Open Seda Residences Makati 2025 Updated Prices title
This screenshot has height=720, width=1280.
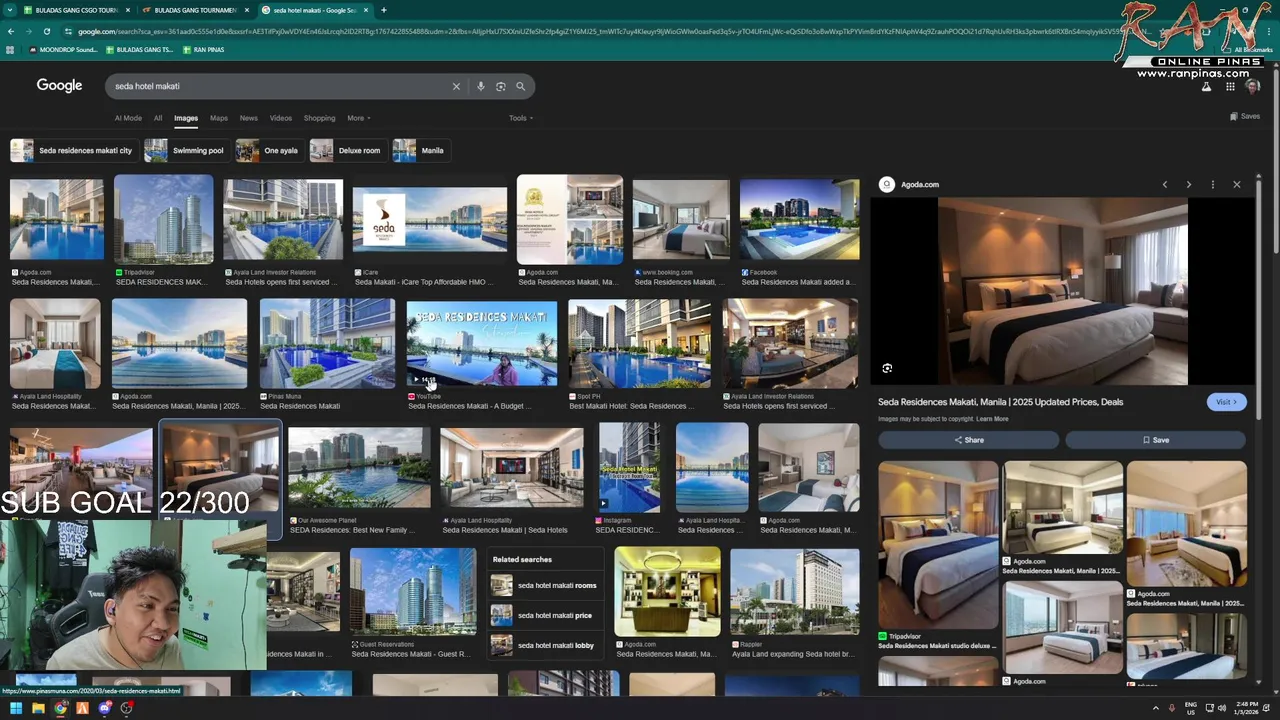1000,402
